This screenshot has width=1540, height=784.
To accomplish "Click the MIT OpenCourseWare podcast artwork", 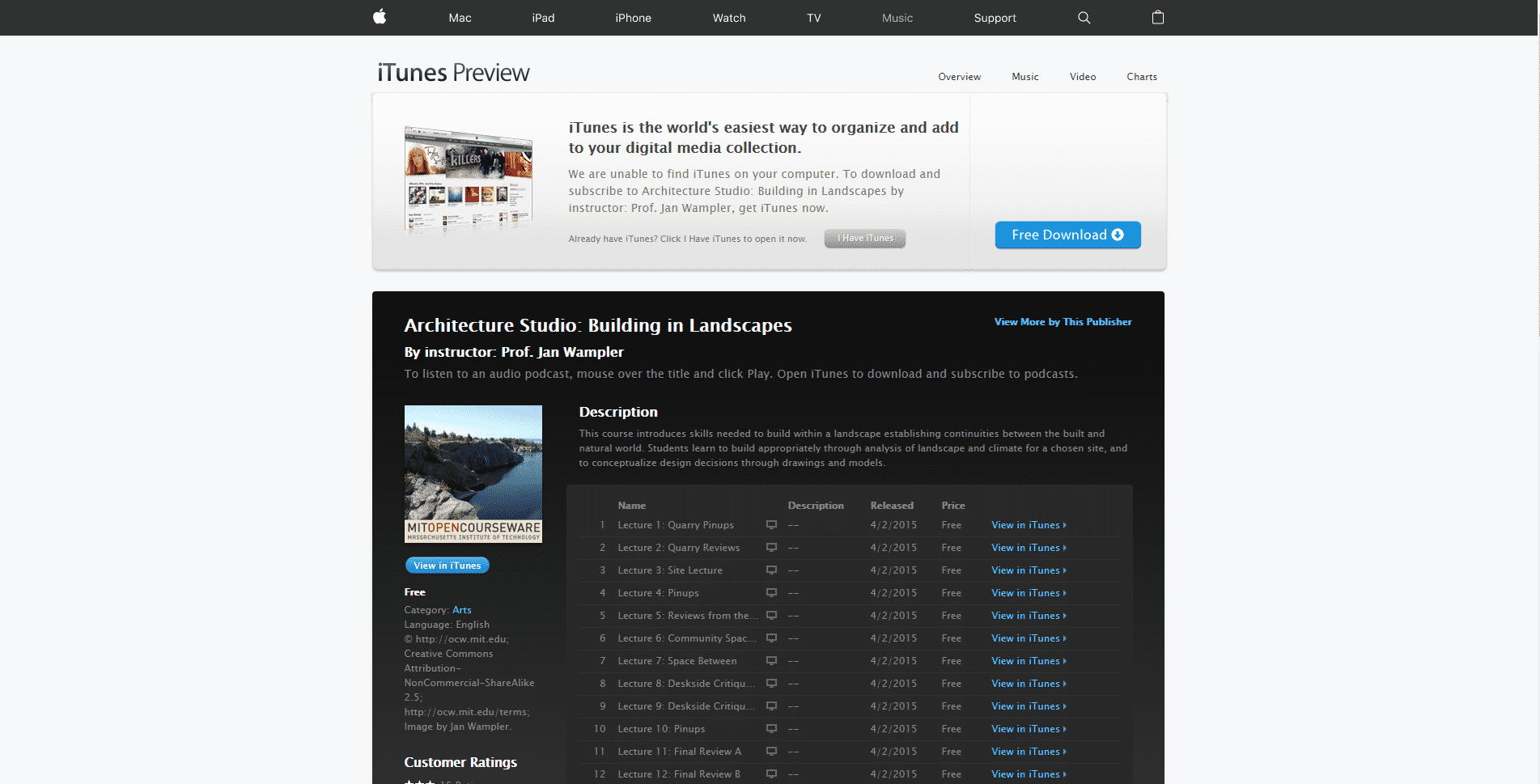I will 473,474.
